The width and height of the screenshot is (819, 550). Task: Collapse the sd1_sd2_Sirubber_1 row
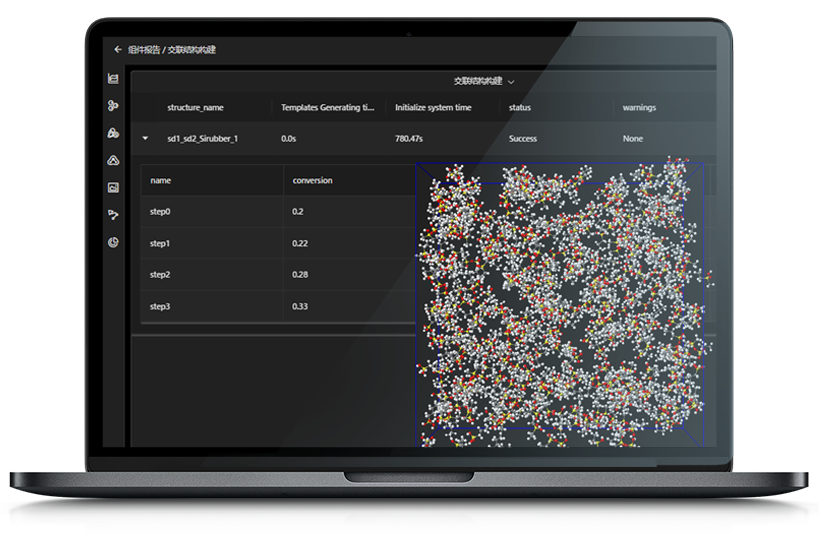click(145, 139)
